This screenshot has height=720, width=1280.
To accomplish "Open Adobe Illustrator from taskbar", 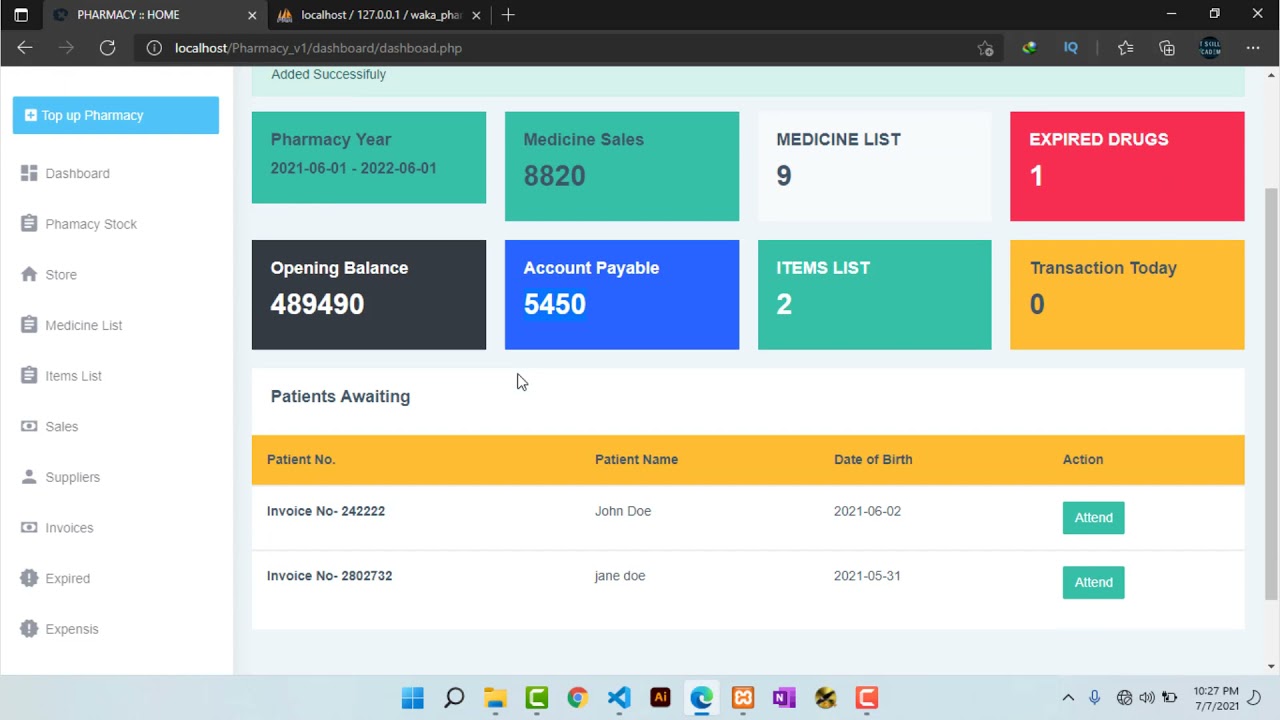I will click(660, 697).
